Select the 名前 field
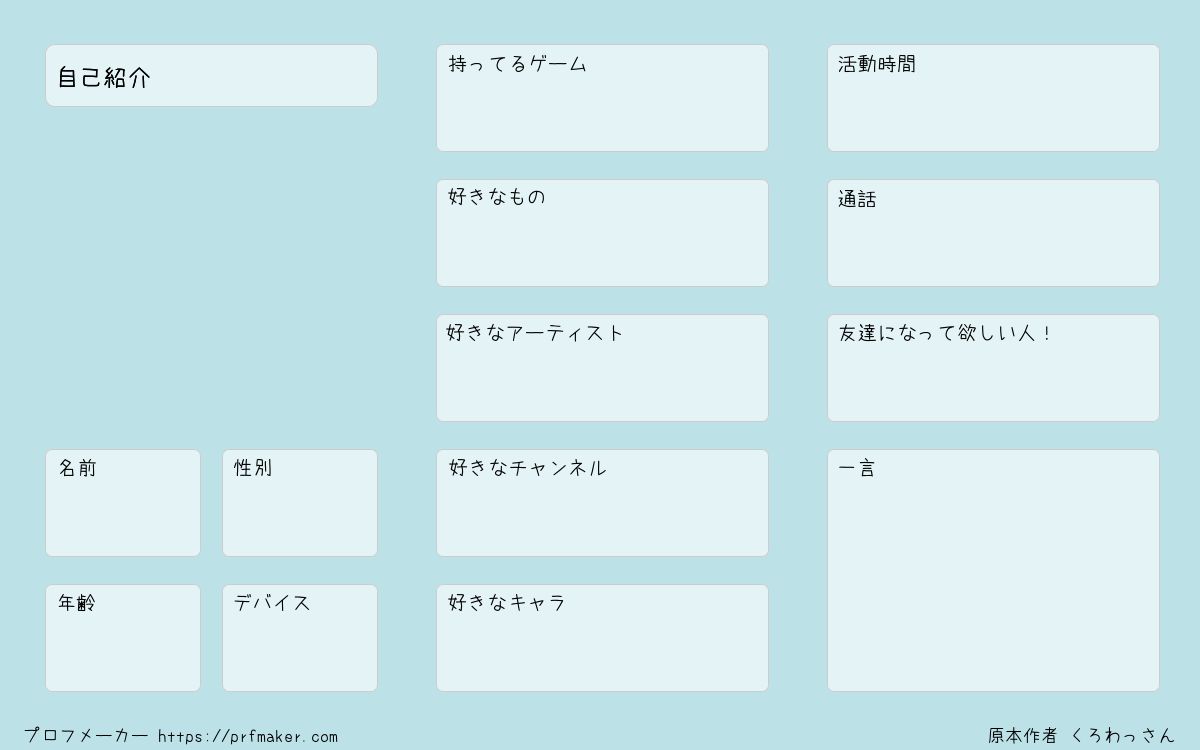The image size is (1200, 750). click(123, 503)
